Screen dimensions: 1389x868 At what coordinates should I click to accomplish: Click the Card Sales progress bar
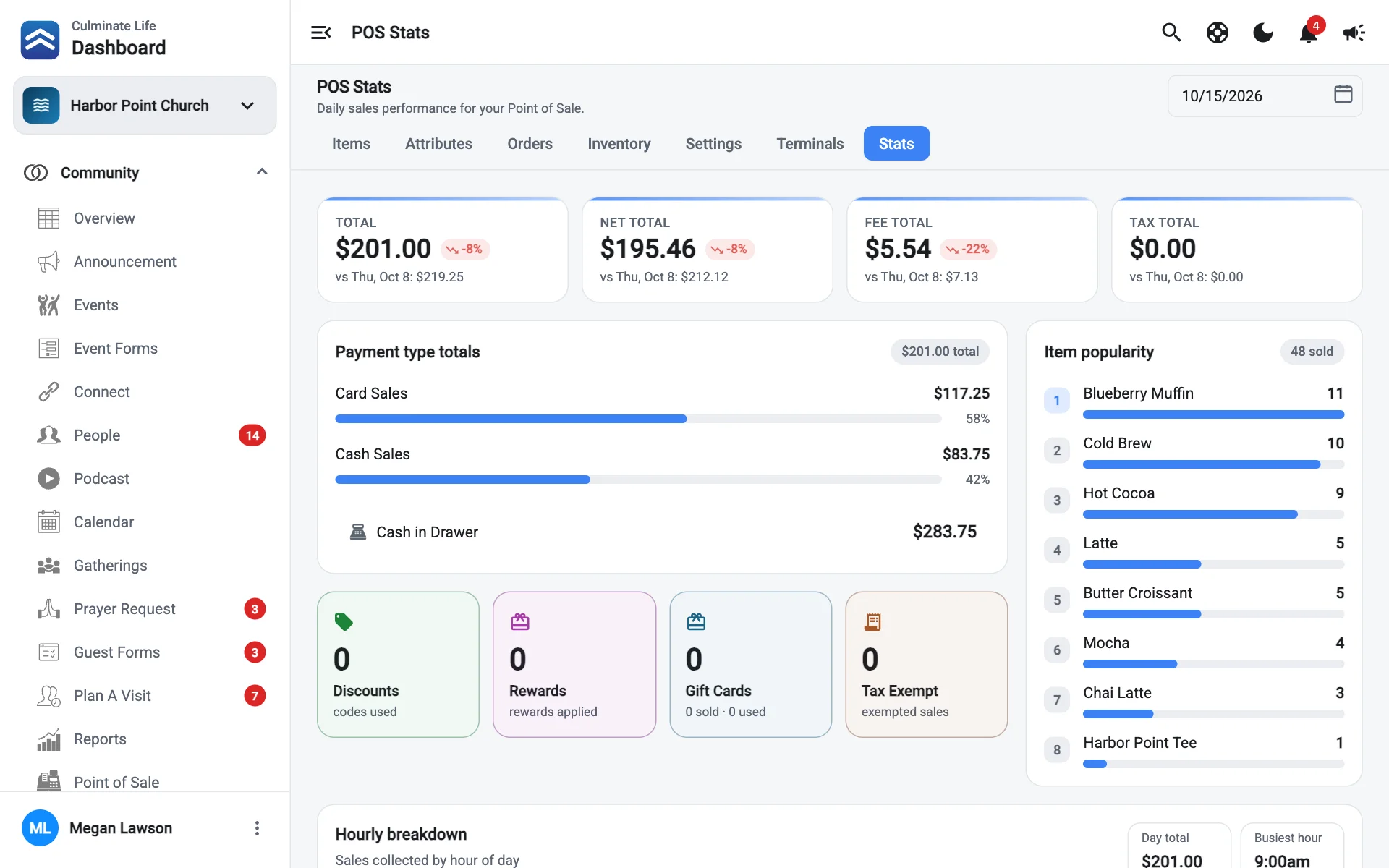click(638, 419)
